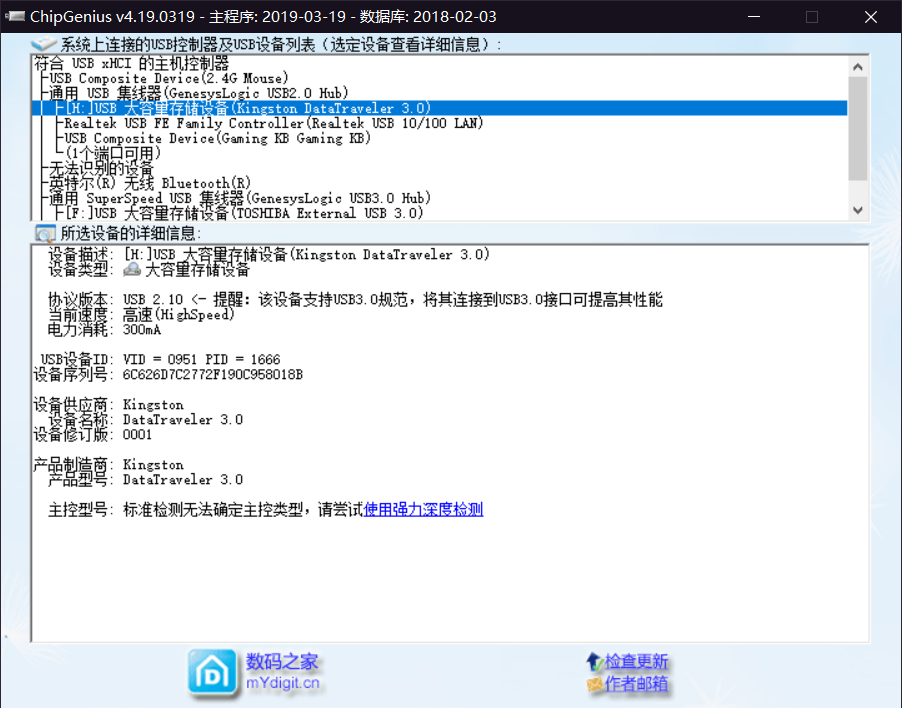Screen dimensions: 902x708
Task: Click the mYdigit.cn text link
Action: [282, 683]
